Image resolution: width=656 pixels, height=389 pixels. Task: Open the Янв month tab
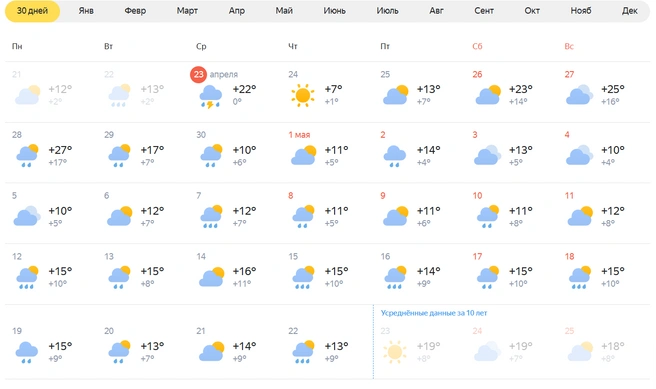[86, 11]
